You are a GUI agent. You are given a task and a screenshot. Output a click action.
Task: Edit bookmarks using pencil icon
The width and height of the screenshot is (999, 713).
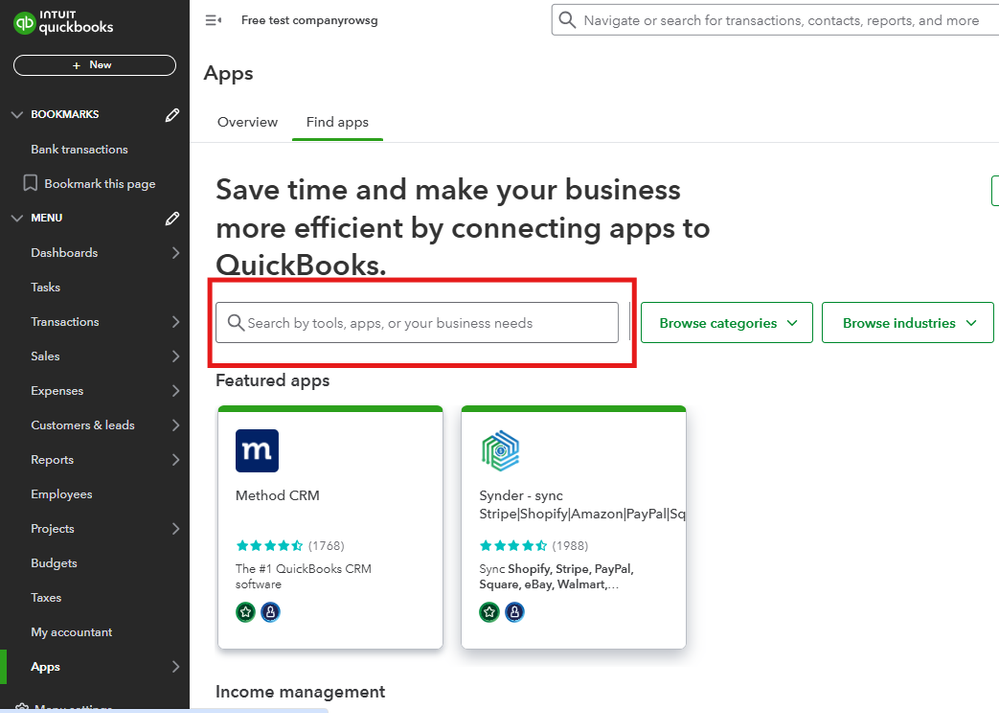click(172, 115)
